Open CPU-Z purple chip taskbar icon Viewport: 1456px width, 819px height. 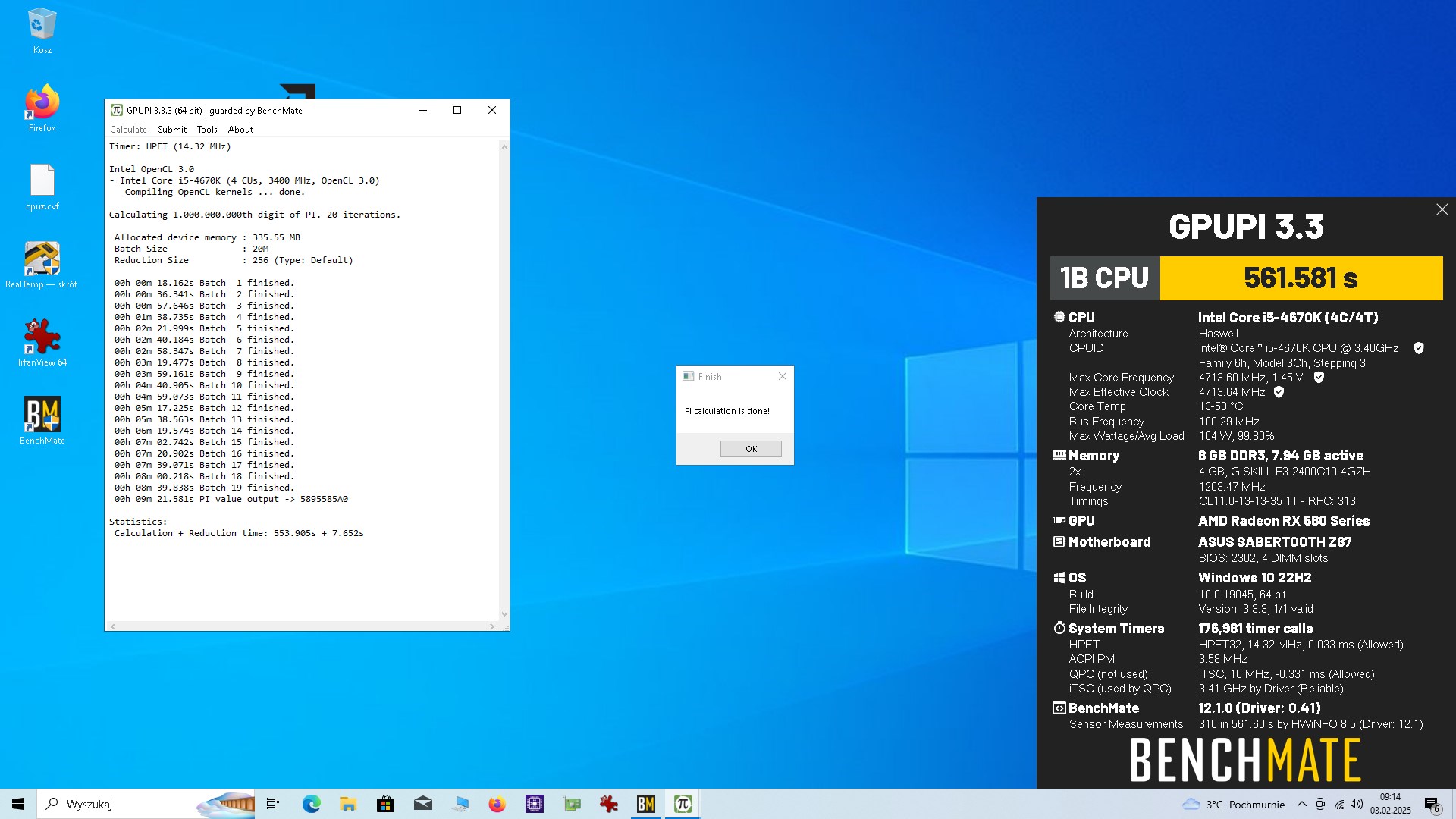(534, 804)
